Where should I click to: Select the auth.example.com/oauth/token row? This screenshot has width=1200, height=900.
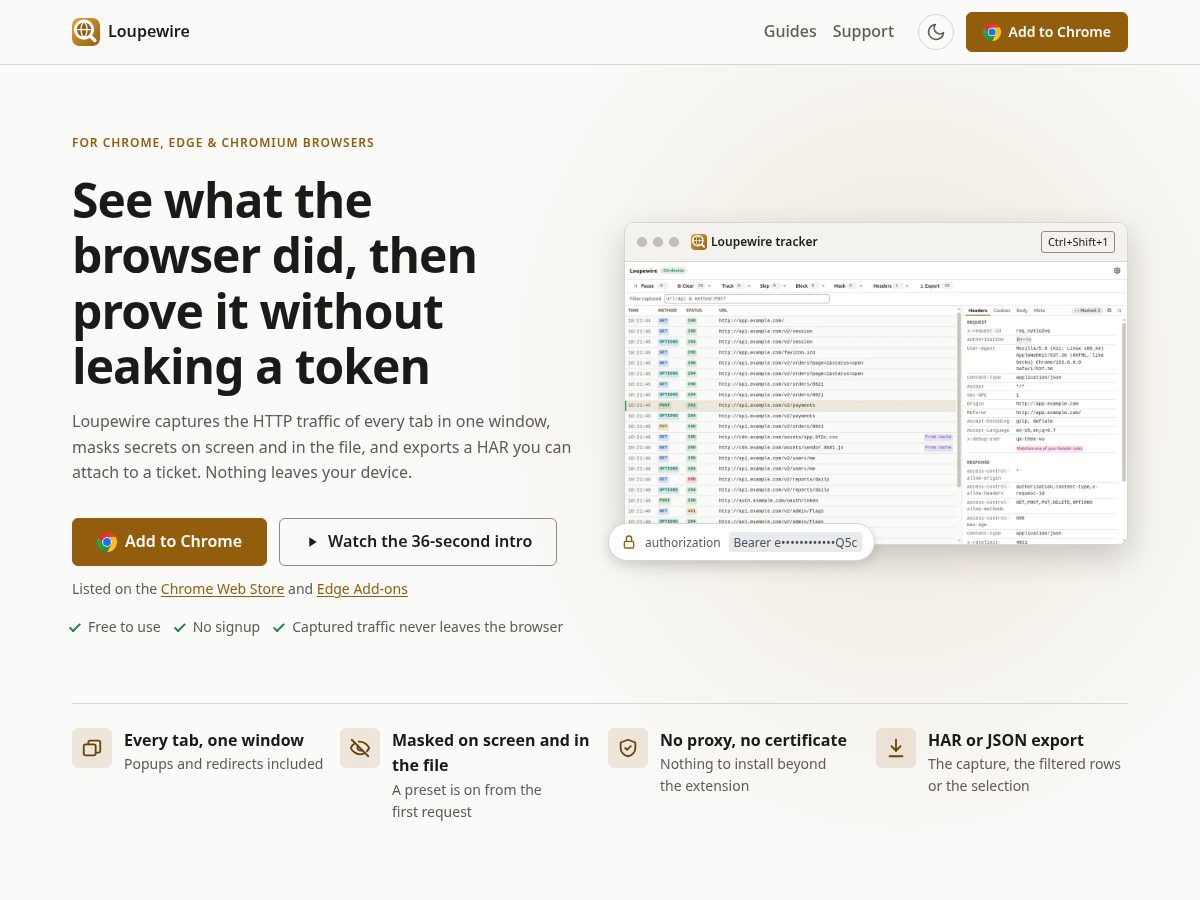coord(792,500)
